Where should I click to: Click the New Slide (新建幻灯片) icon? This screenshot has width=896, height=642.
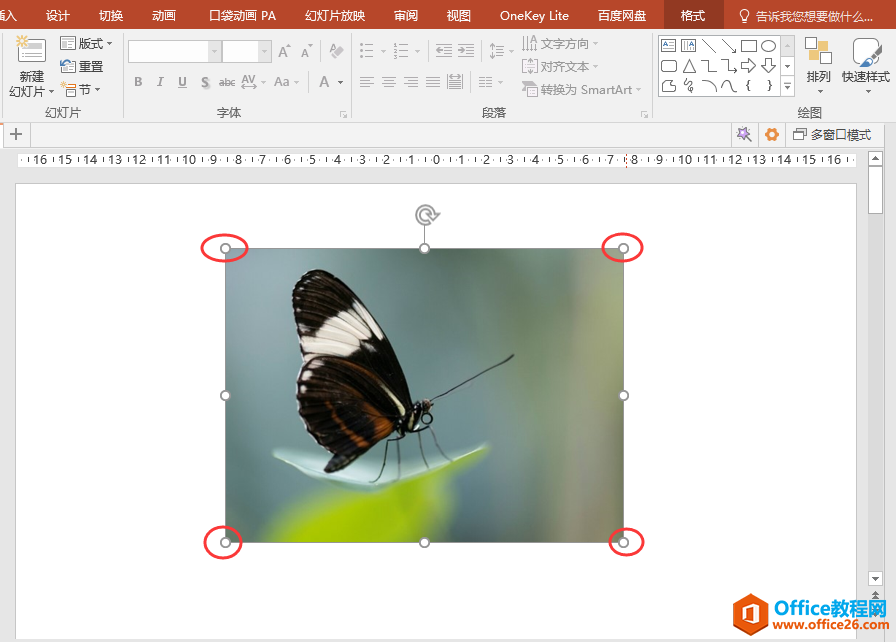click(x=31, y=52)
